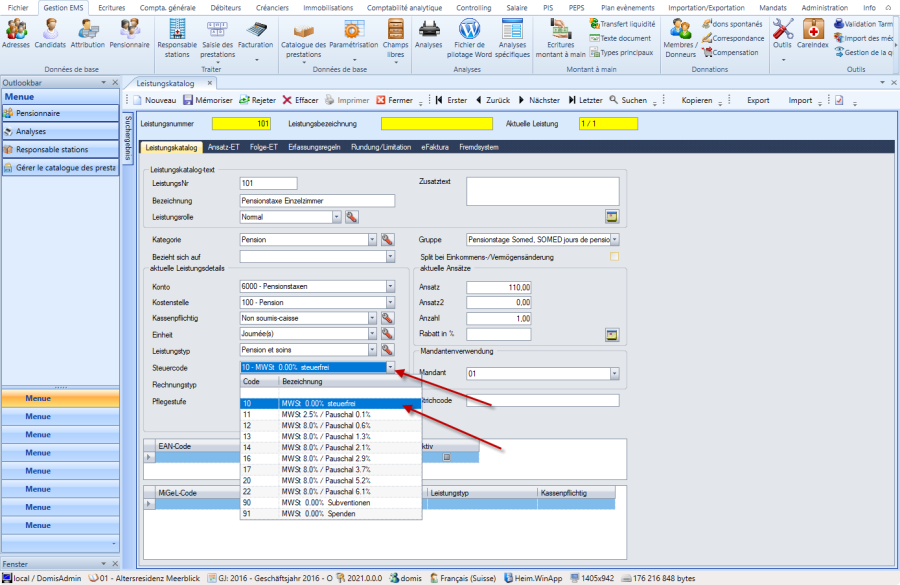900x585 pixels.
Task: Switch to the Ansatz-ET tab
Action: (222, 147)
